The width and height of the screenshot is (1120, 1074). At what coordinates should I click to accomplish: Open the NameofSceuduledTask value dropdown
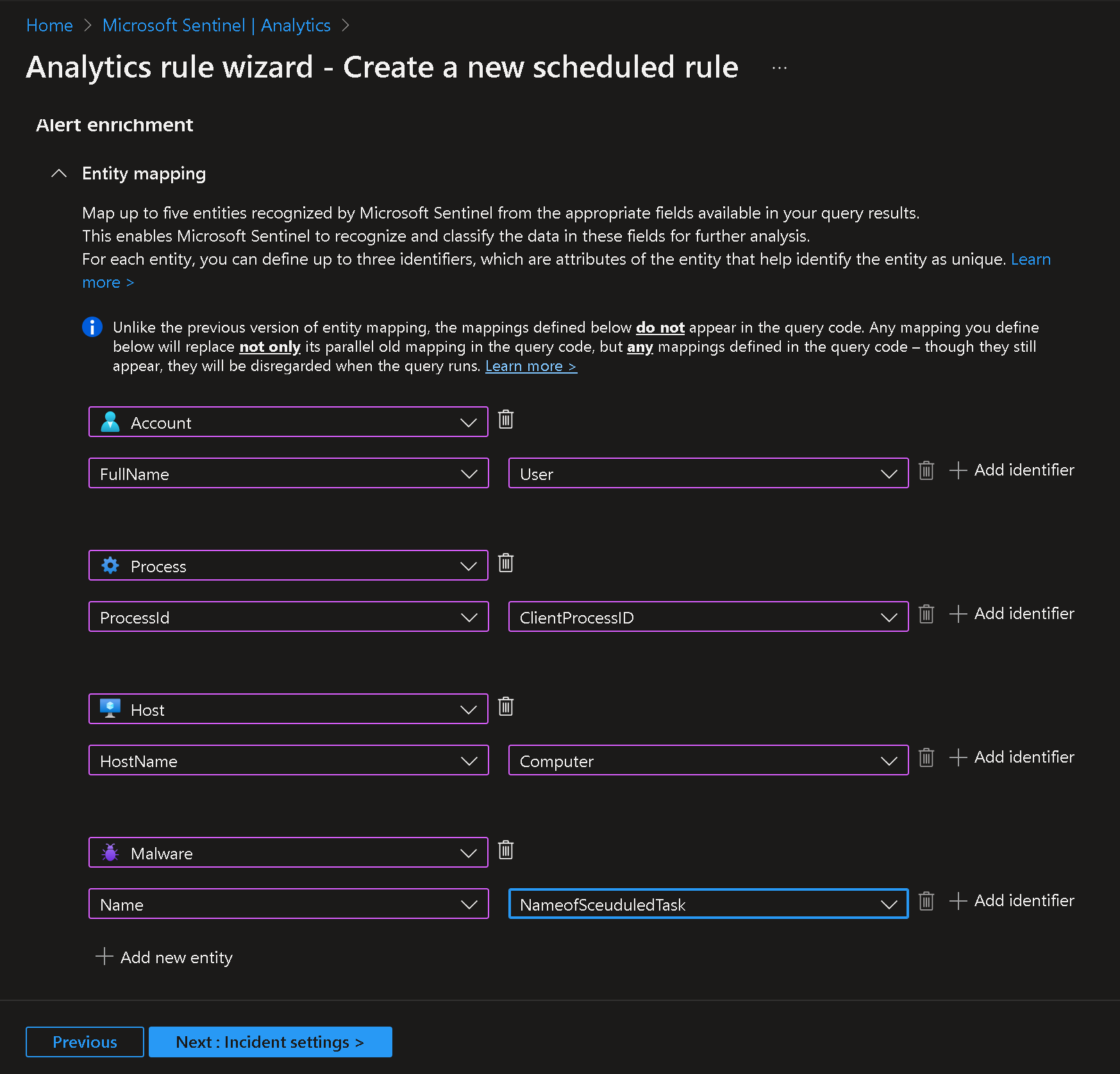[708, 904]
